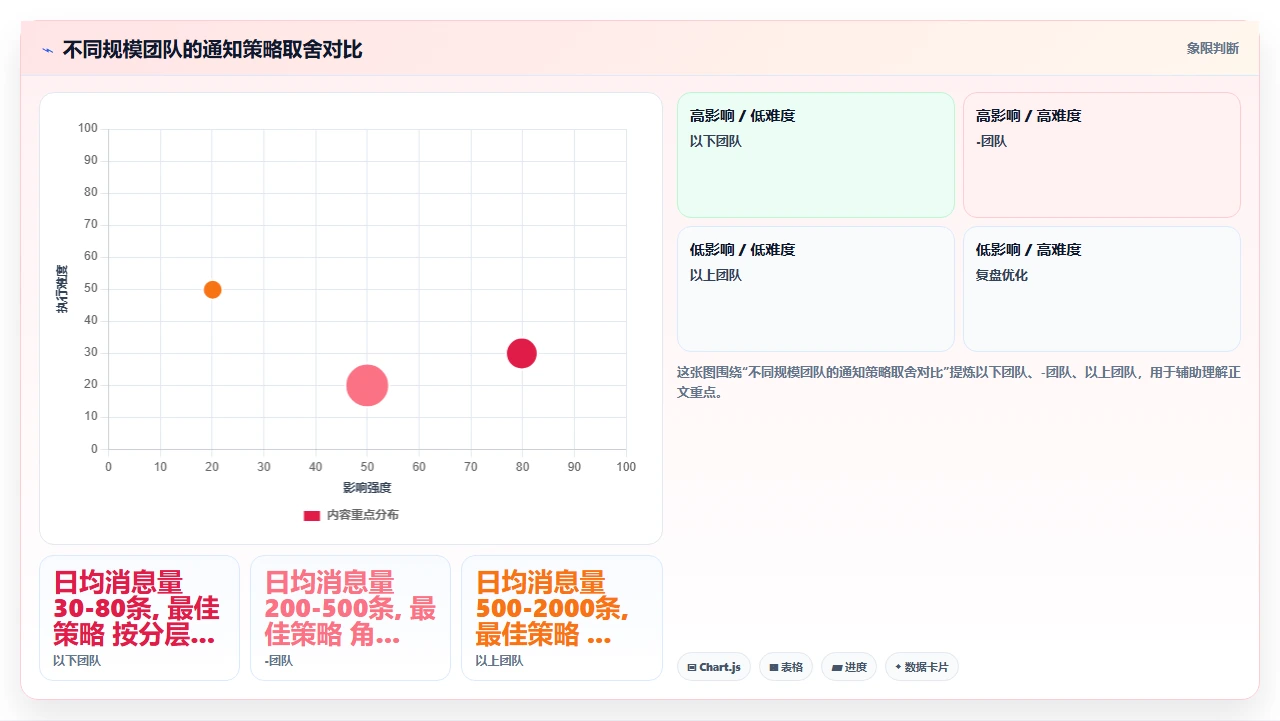Click the orange bubble on the chart
1280x721 pixels.
coord(212,289)
